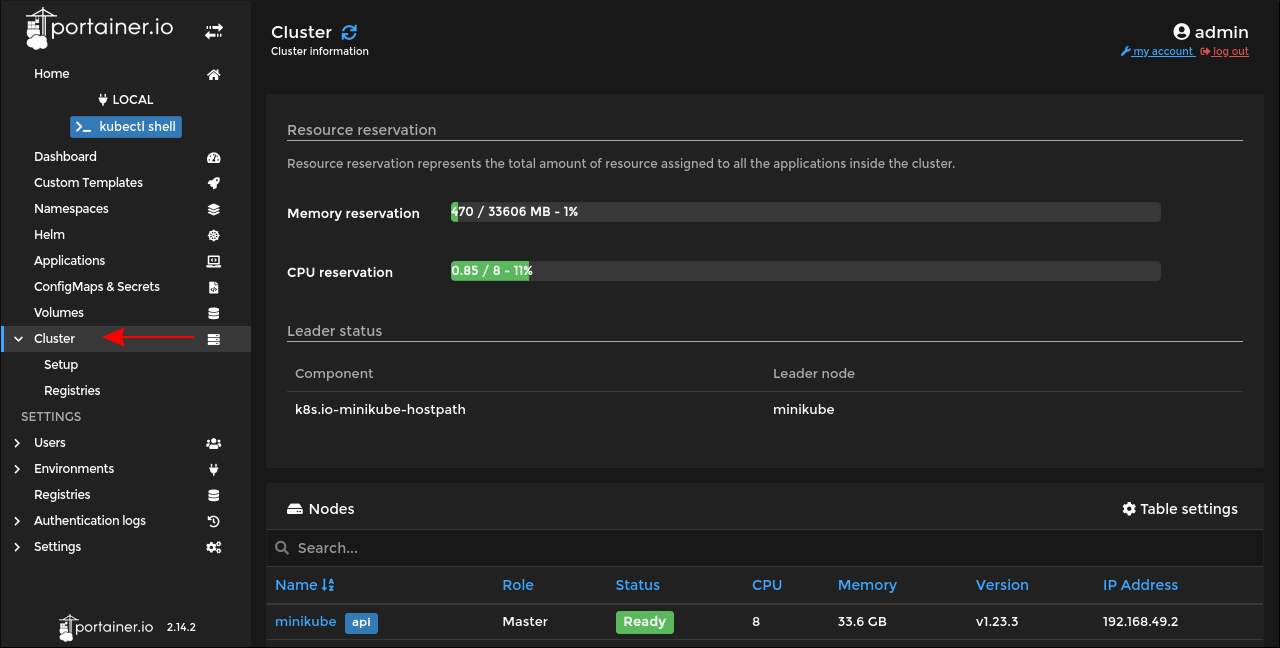Image resolution: width=1280 pixels, height=648 pixels.
Task: Click the portainer.io logo at sidebar top
Action: (x=99, y=29)
